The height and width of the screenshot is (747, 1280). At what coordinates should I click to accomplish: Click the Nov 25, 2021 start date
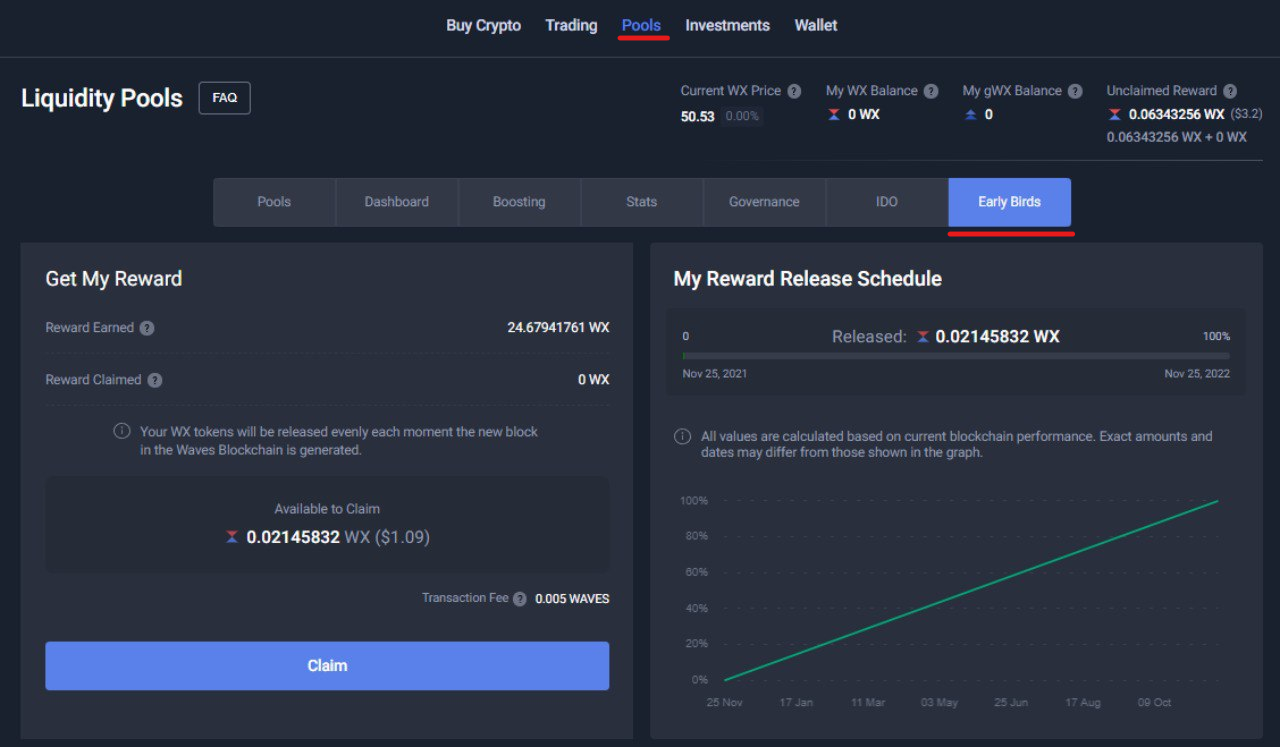pos(715,374)
